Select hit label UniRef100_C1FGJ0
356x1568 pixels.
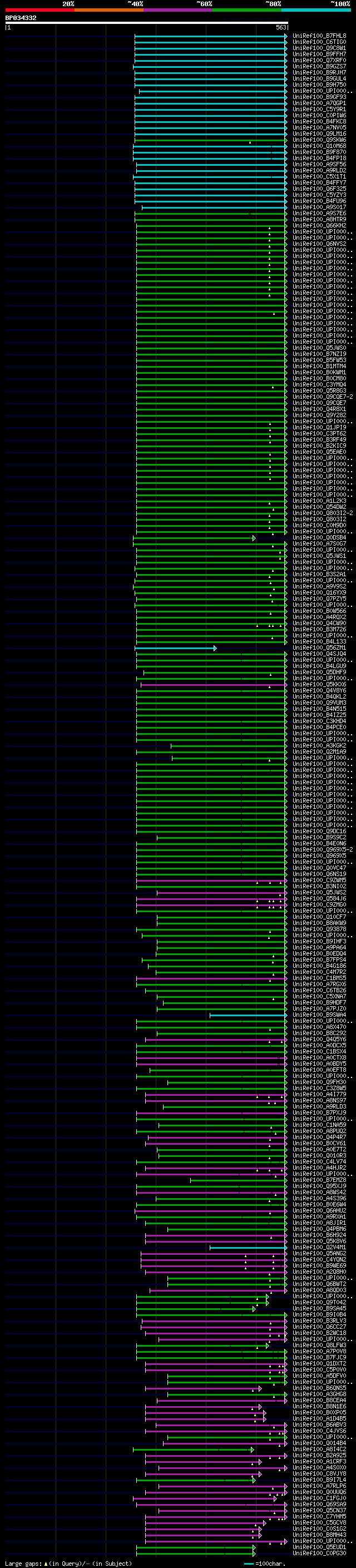319,1498
